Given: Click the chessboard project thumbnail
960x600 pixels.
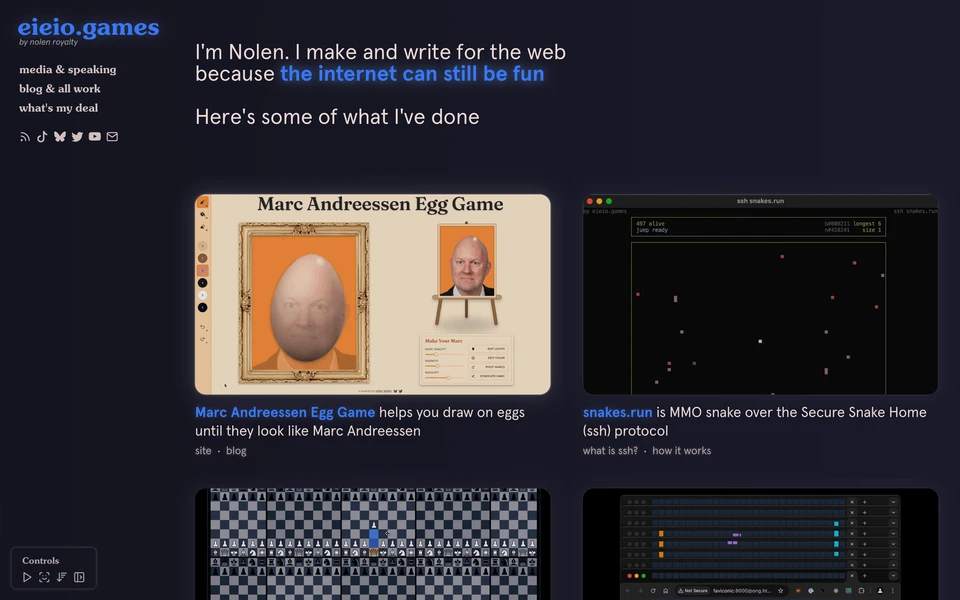Looking at the screenshot, I should 372,544.
